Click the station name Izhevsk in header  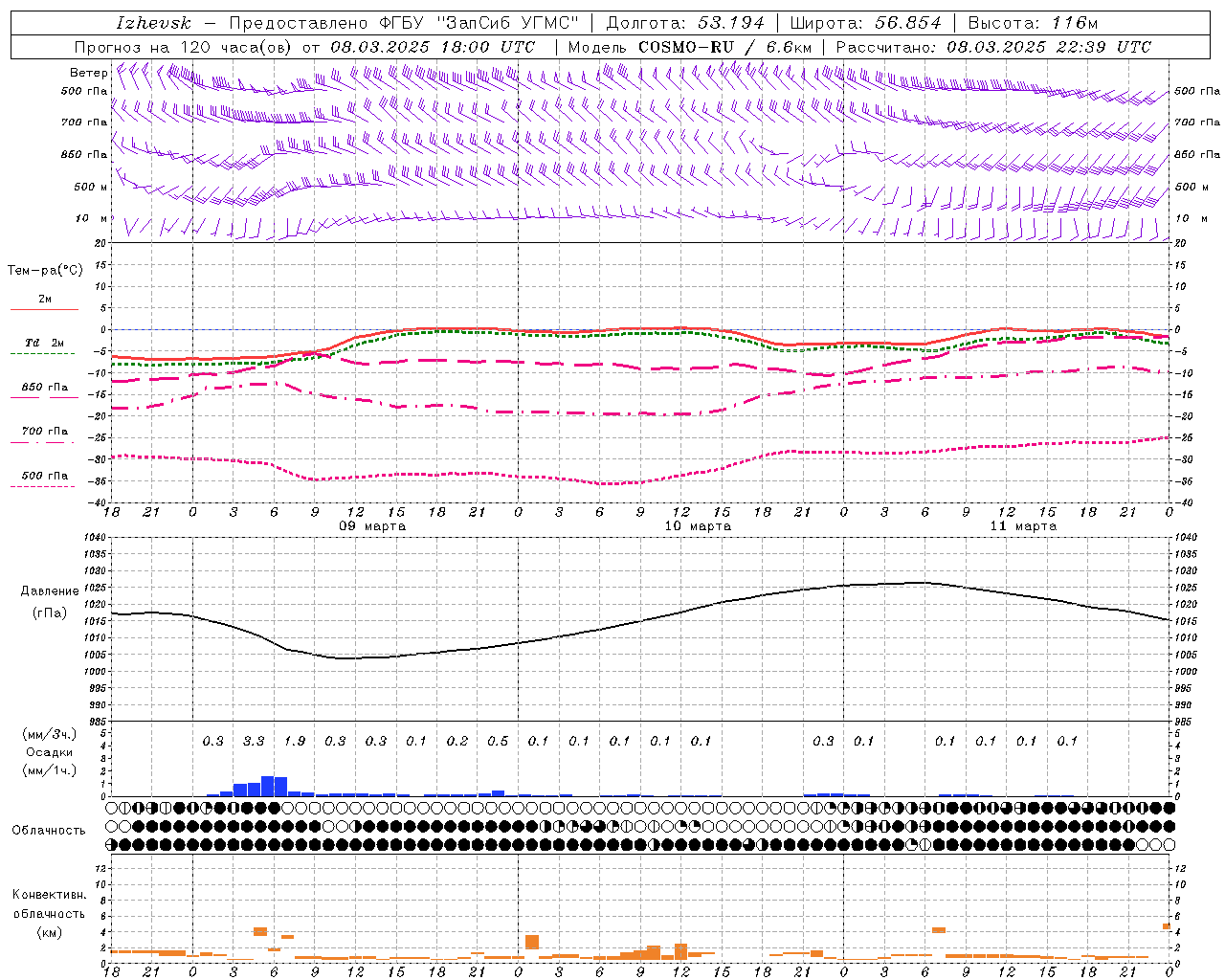click(153, 23)
